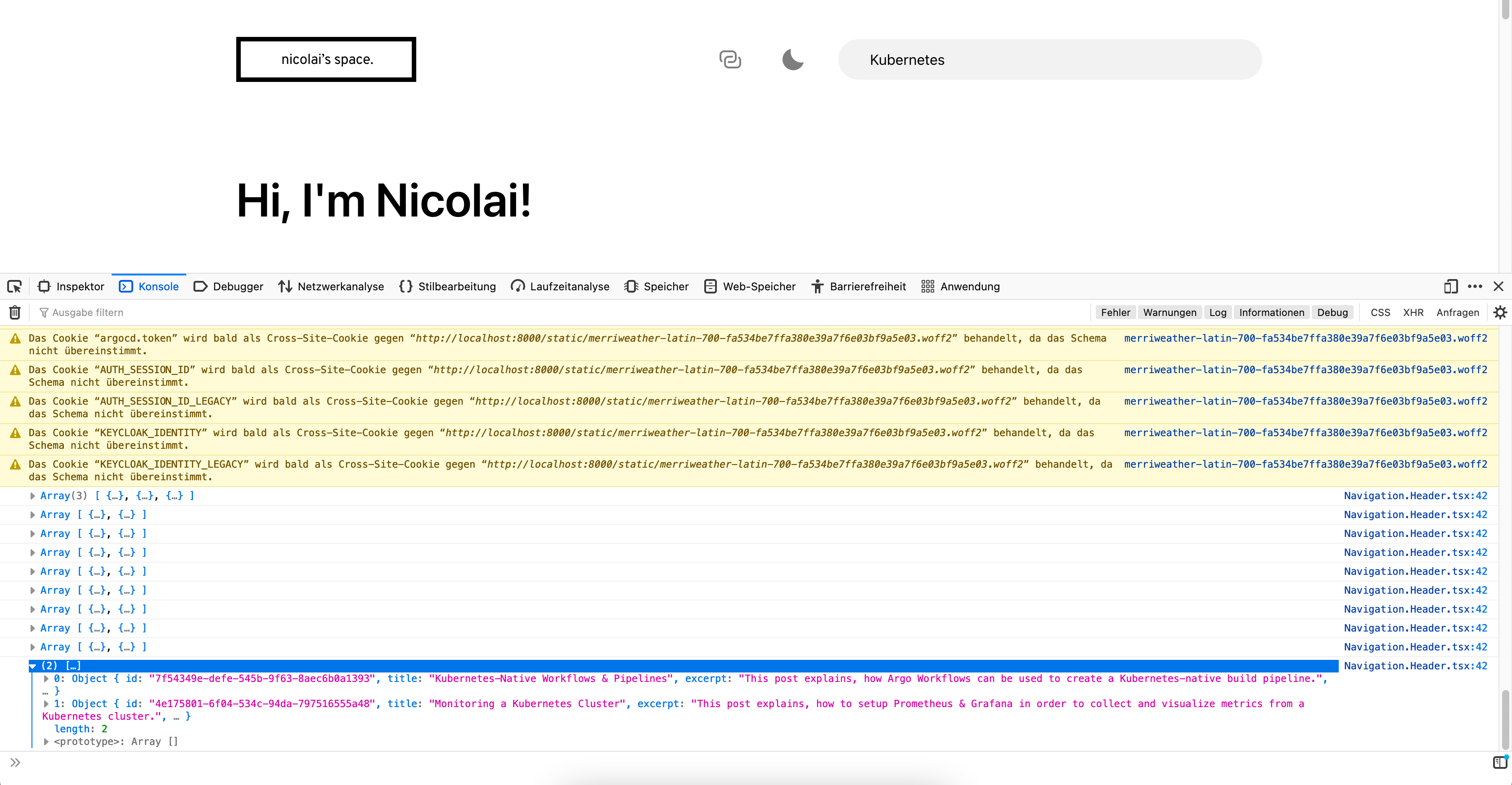Click the length: 2 property line
Viewport: 1512px width, 785px height.
click(81, 729)
